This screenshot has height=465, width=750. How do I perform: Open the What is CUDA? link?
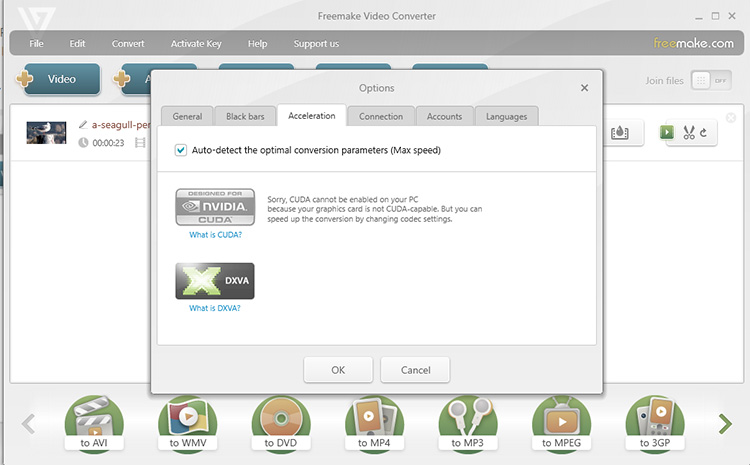tap(215, 234)
